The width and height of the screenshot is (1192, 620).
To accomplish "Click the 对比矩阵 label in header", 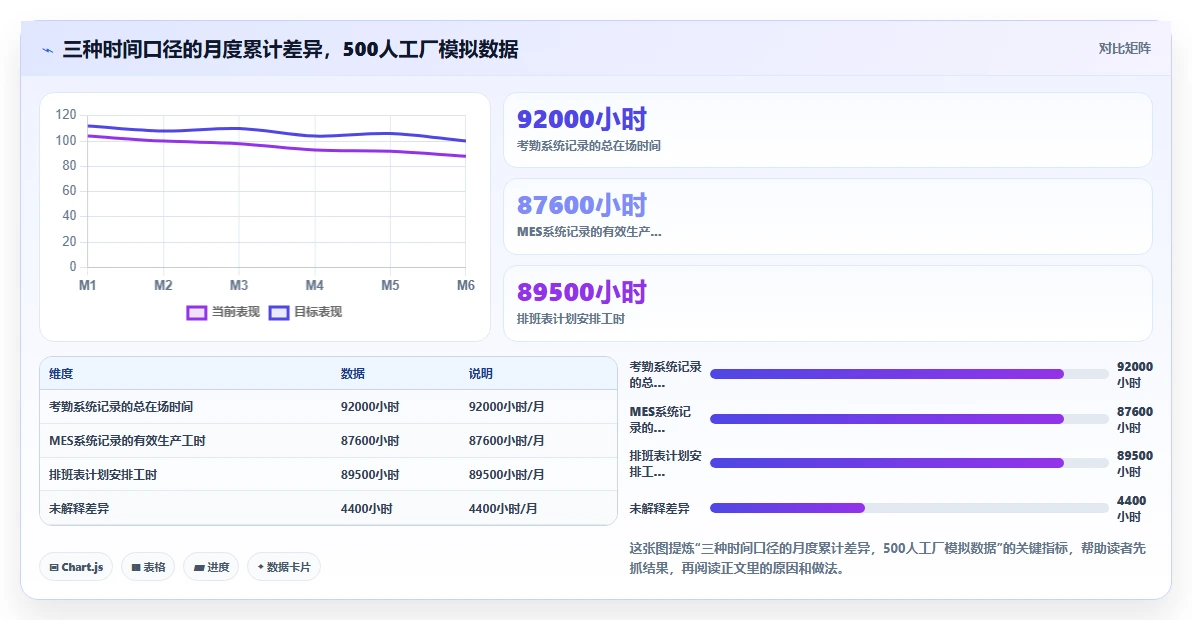I will pos(1124,49).
